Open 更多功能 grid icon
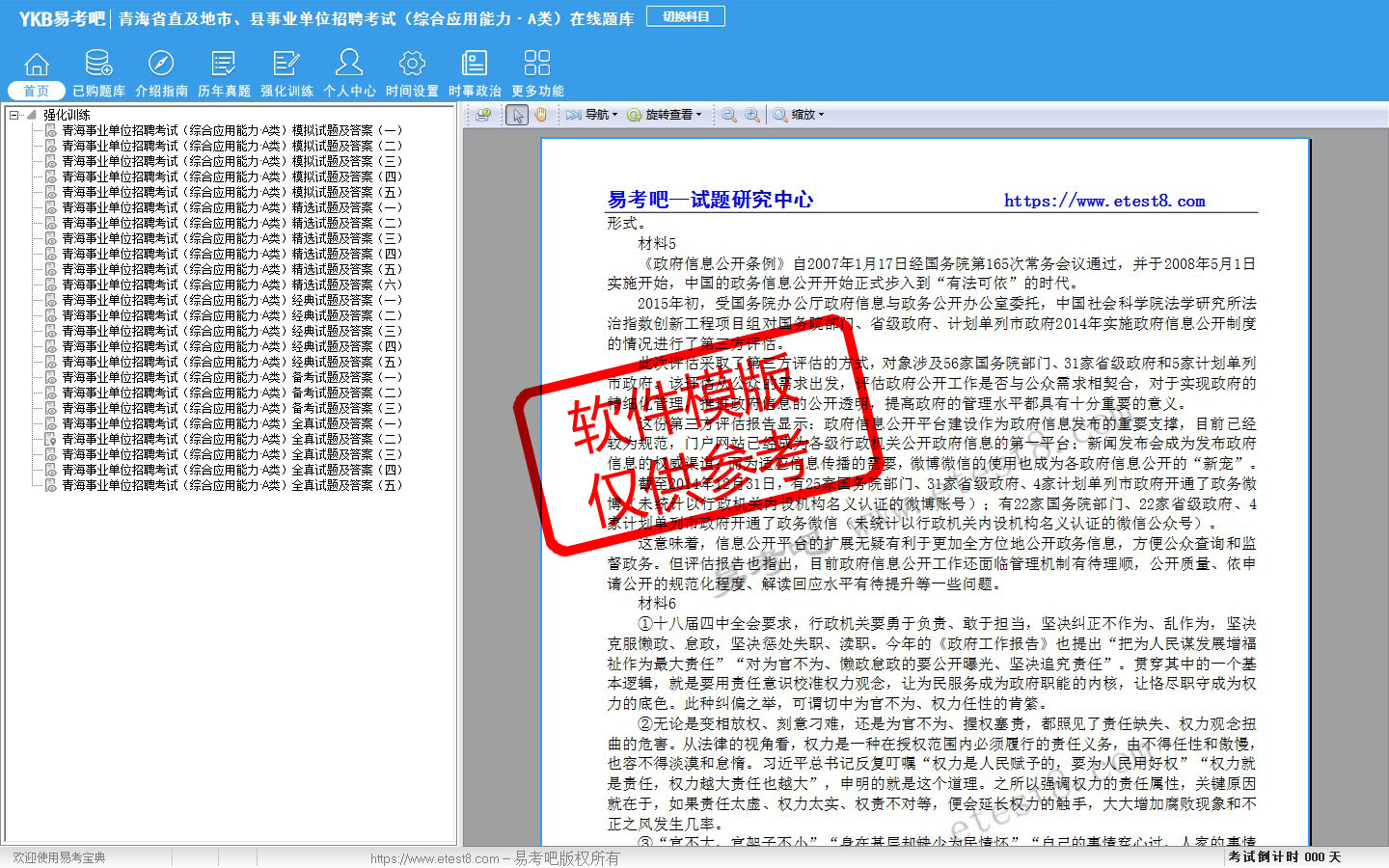 tap(537, 65)
